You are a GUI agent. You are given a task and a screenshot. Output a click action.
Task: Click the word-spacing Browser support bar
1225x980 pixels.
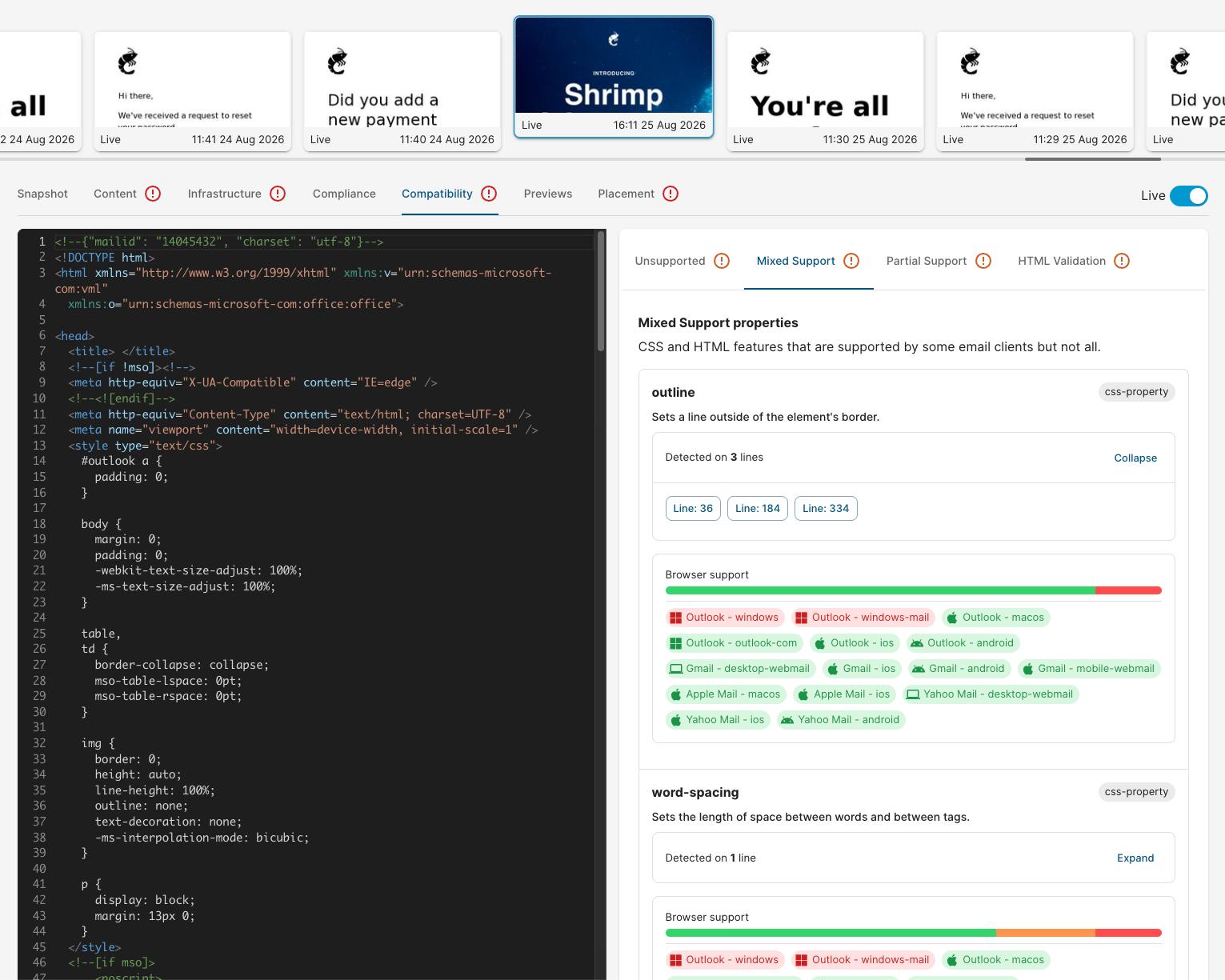(x=913, y=933)
